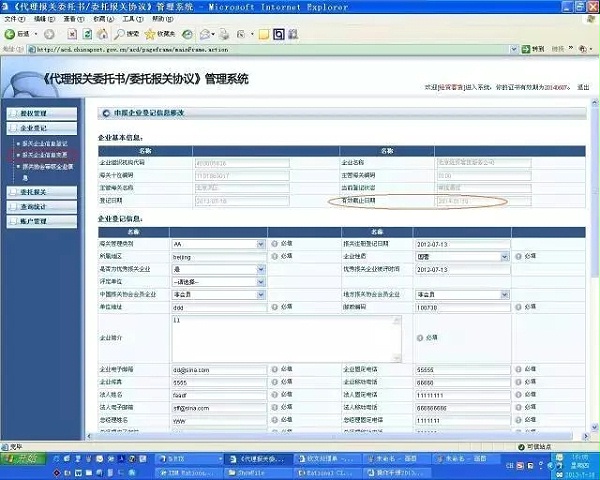Switch to ShowFile taskbar window
The width and height of the screenshot is (600, 480).
(x=259, y=473)
